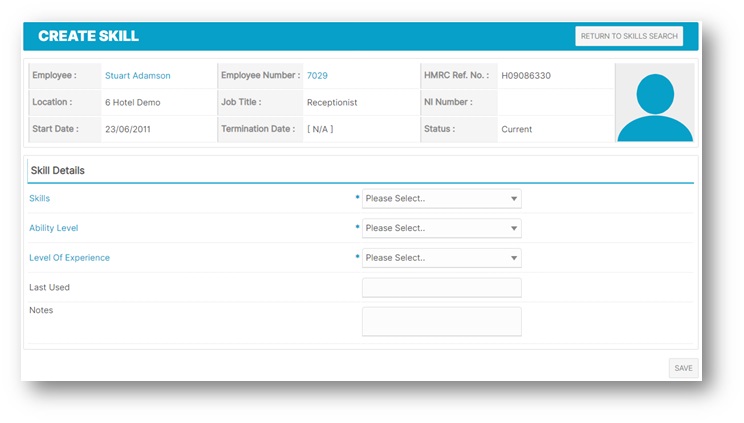Open the Level Of Experience dropdown
The width and height of the screenshot is (744, 423).
point(441,258)
